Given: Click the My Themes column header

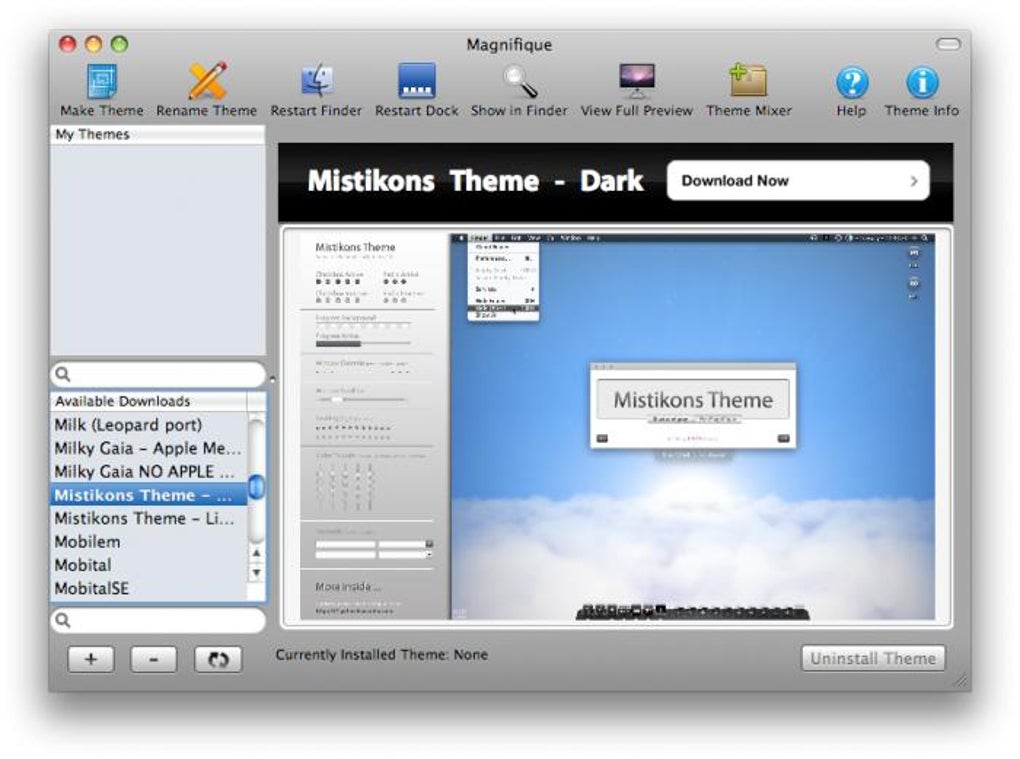Looking at the screenshot, I should click(158, 135).
